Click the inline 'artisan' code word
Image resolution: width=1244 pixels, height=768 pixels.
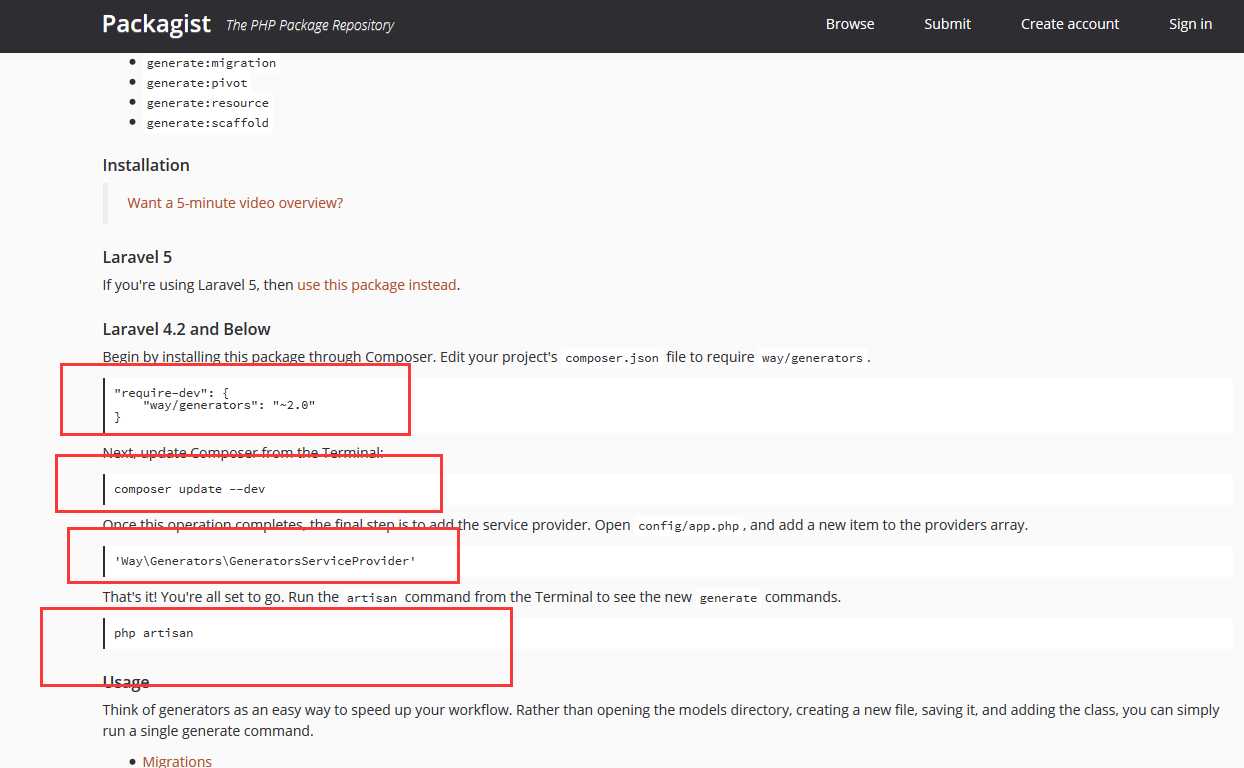tap(372, 597)
